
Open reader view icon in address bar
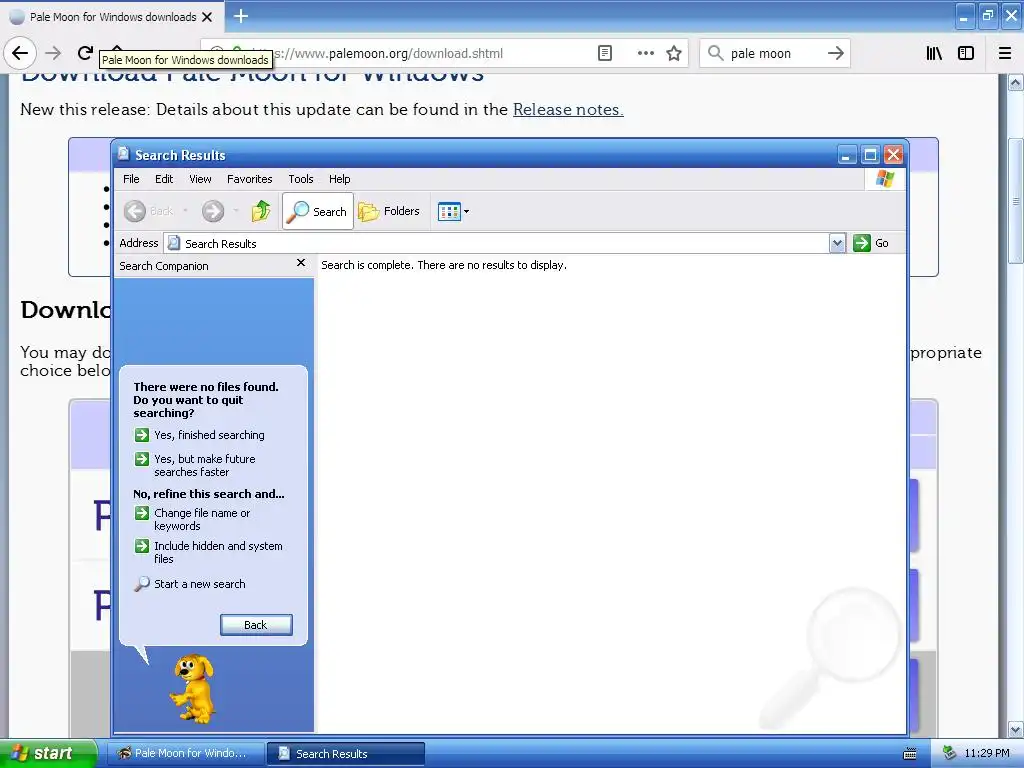click(605, 53)
